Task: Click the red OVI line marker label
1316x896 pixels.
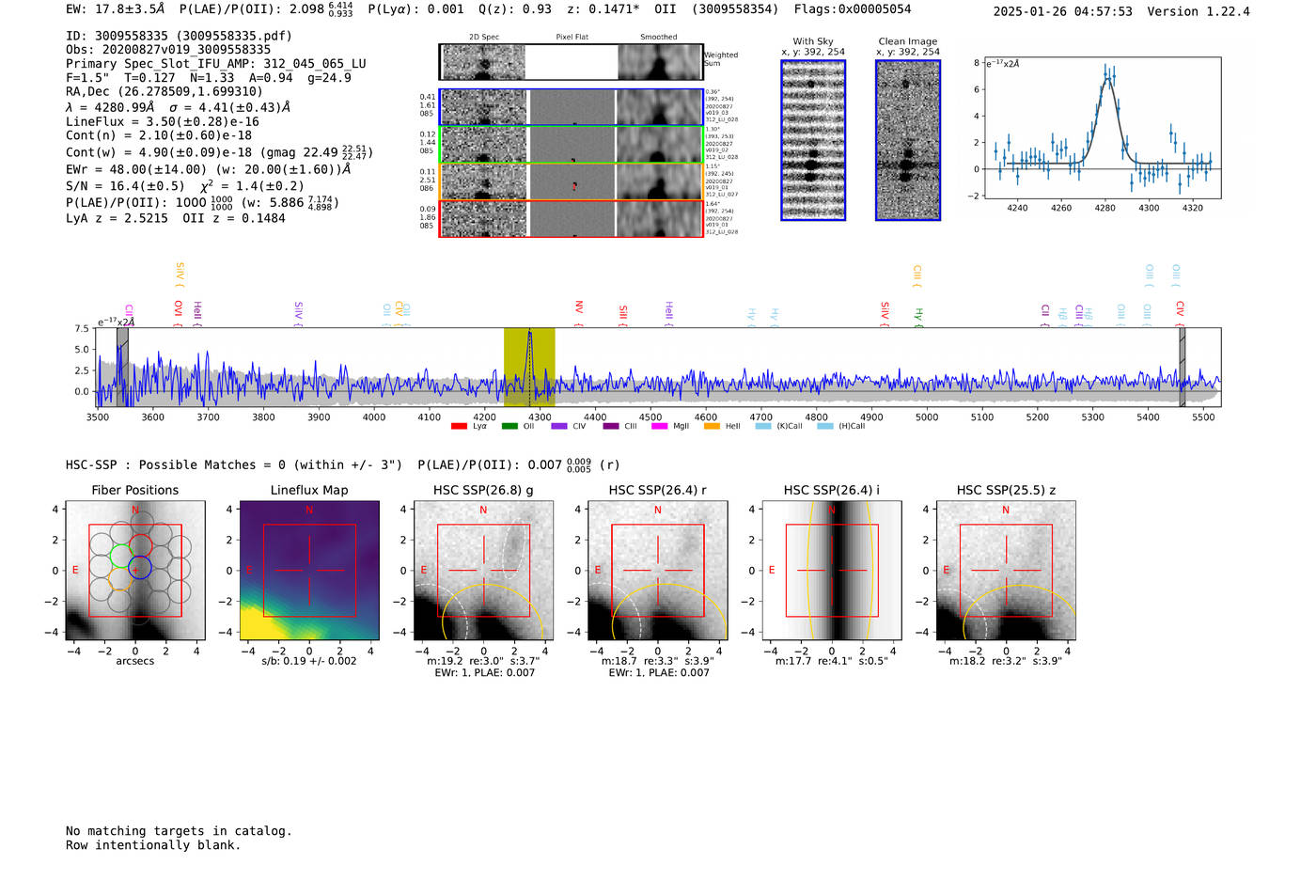Action: coord(179,311)
